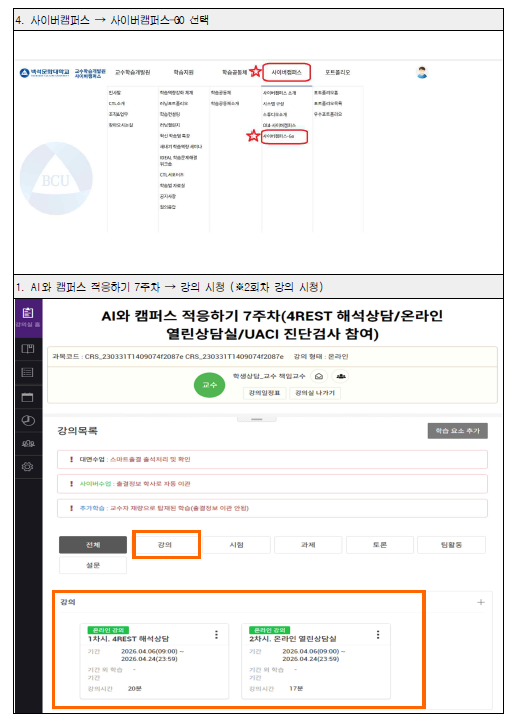511x719 pixels.
Task: Choose 사이버캠퍼스-Go from the dropdown menu
Action: 284,137
